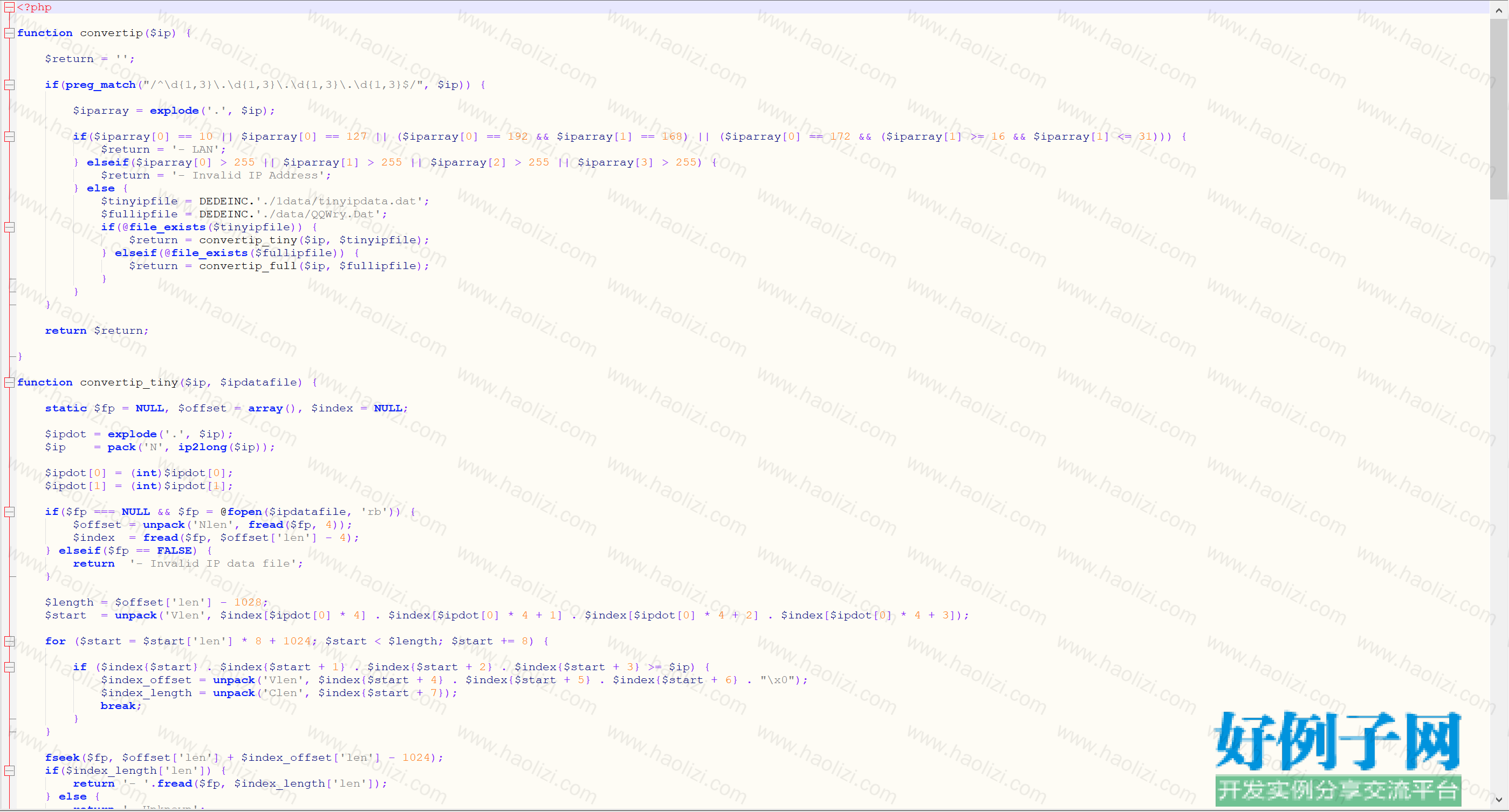
Task: Collapse the if($fp === NULL fold marker
Action: pos(9,512)
